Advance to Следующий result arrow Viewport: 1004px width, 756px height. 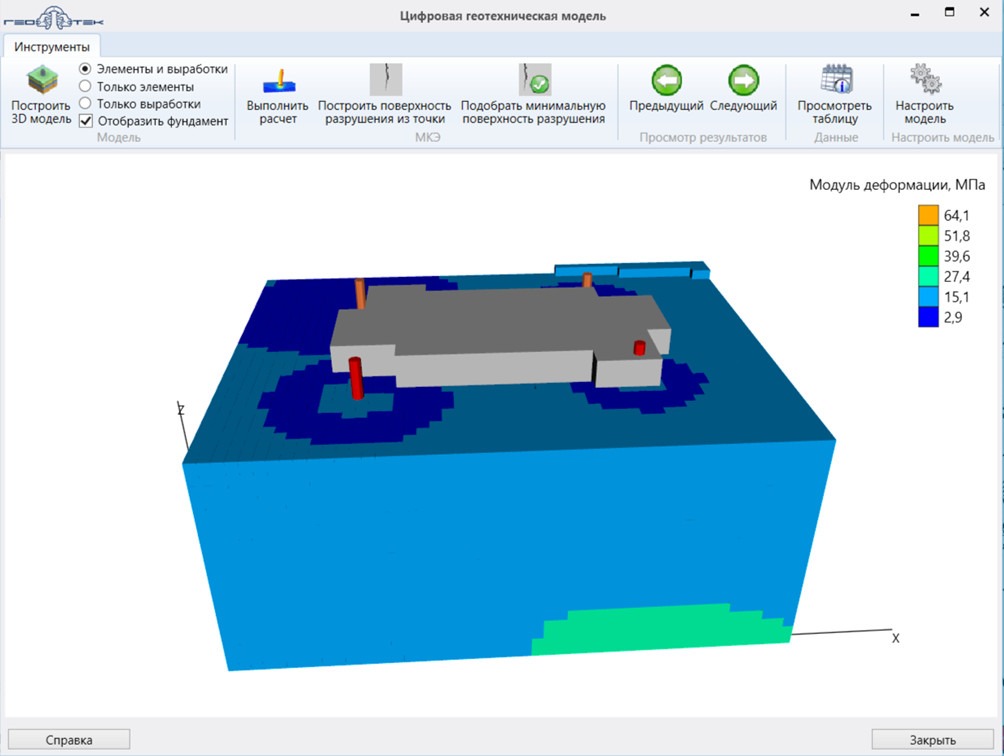[743, 80]
